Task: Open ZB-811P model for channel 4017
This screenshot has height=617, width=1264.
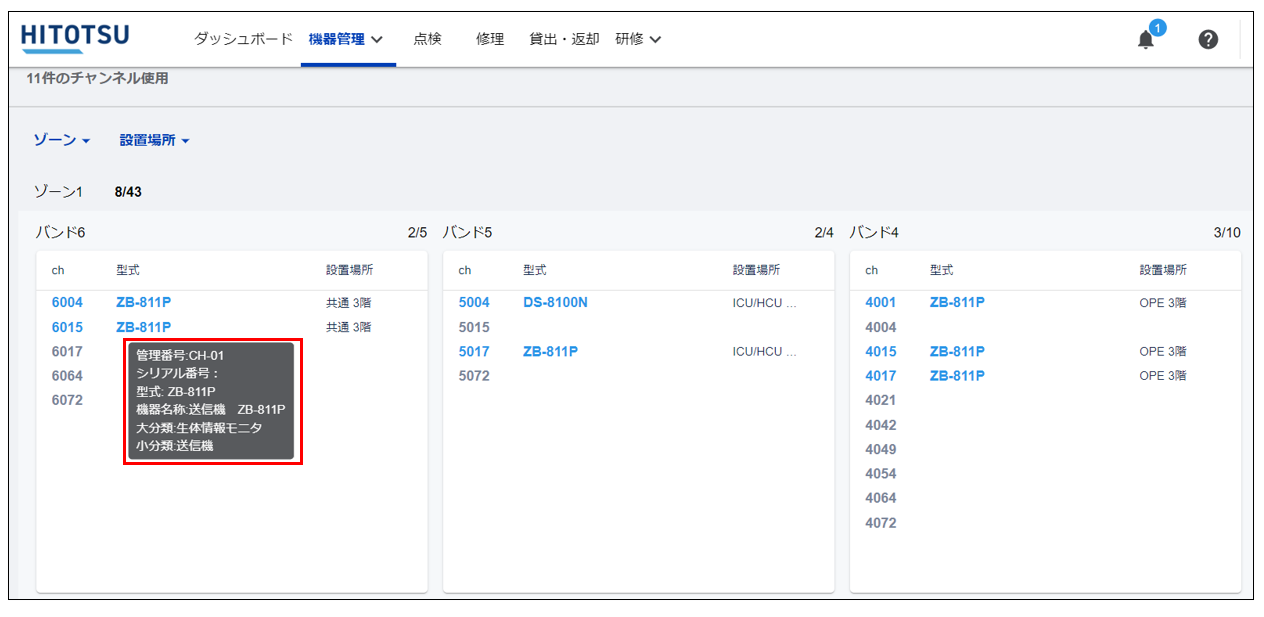Action: click(957, 376)
